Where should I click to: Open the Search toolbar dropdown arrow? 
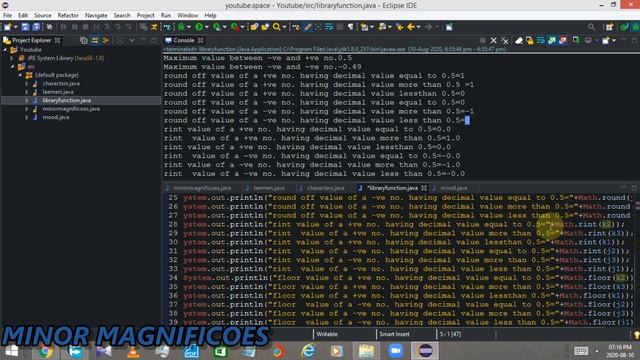click(284, 27)
